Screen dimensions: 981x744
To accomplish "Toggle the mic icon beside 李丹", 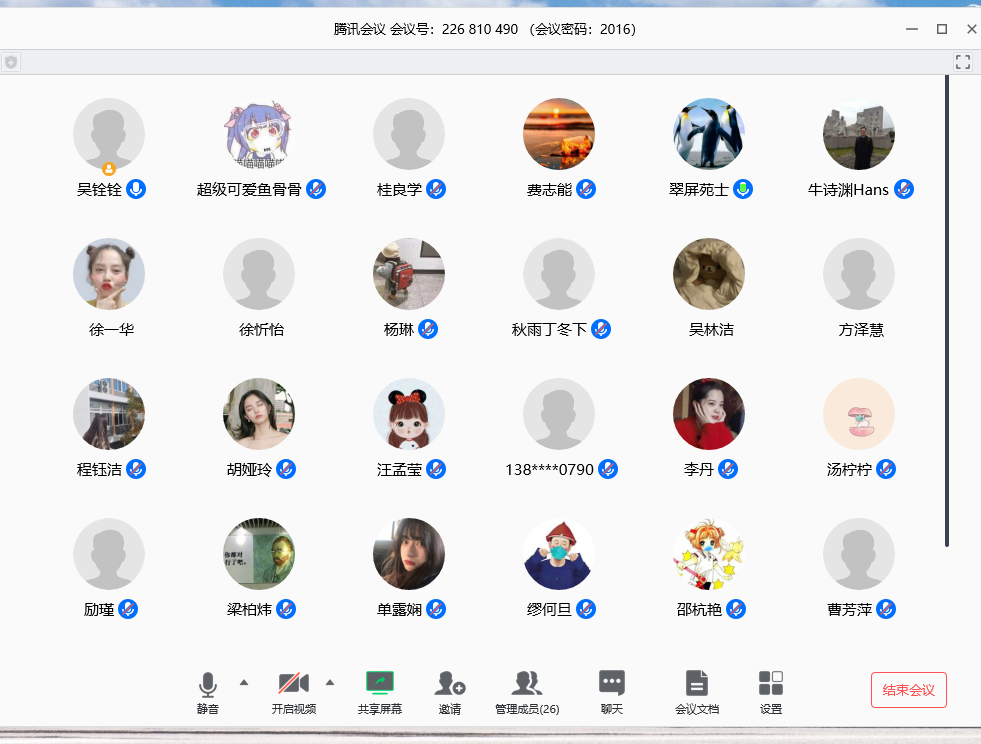I will 728,469.
